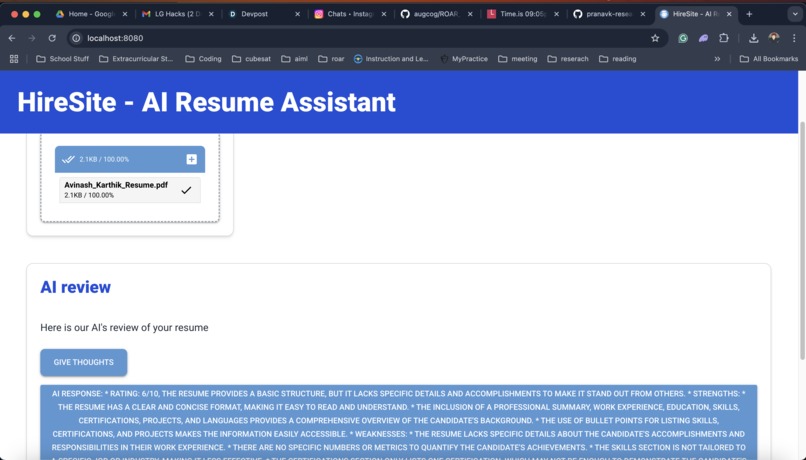Open the Chrome three-dot menu
The image size is (806, 460).
(794, 38)
